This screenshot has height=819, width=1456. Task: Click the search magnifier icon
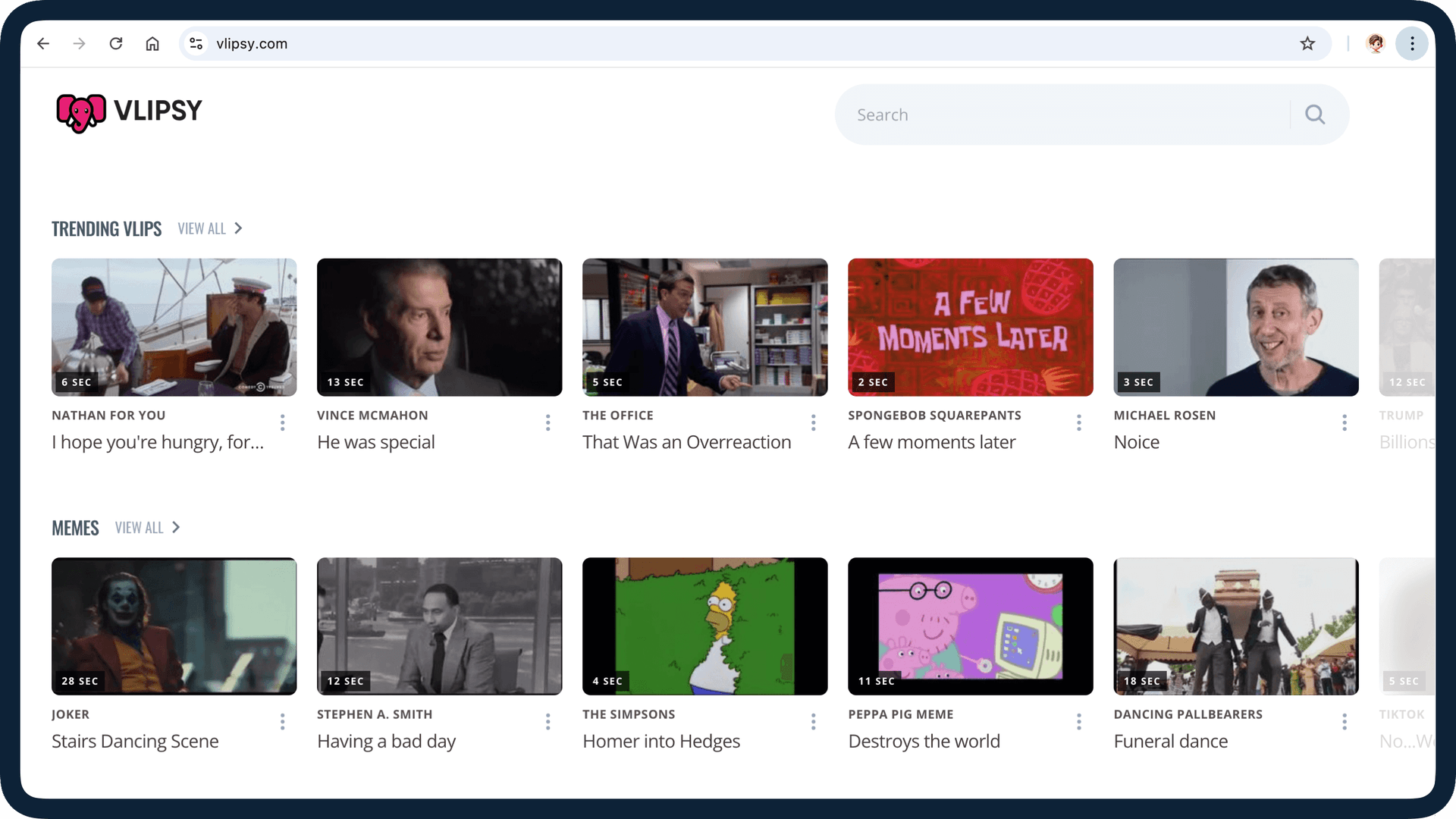tap(1315, 115)
